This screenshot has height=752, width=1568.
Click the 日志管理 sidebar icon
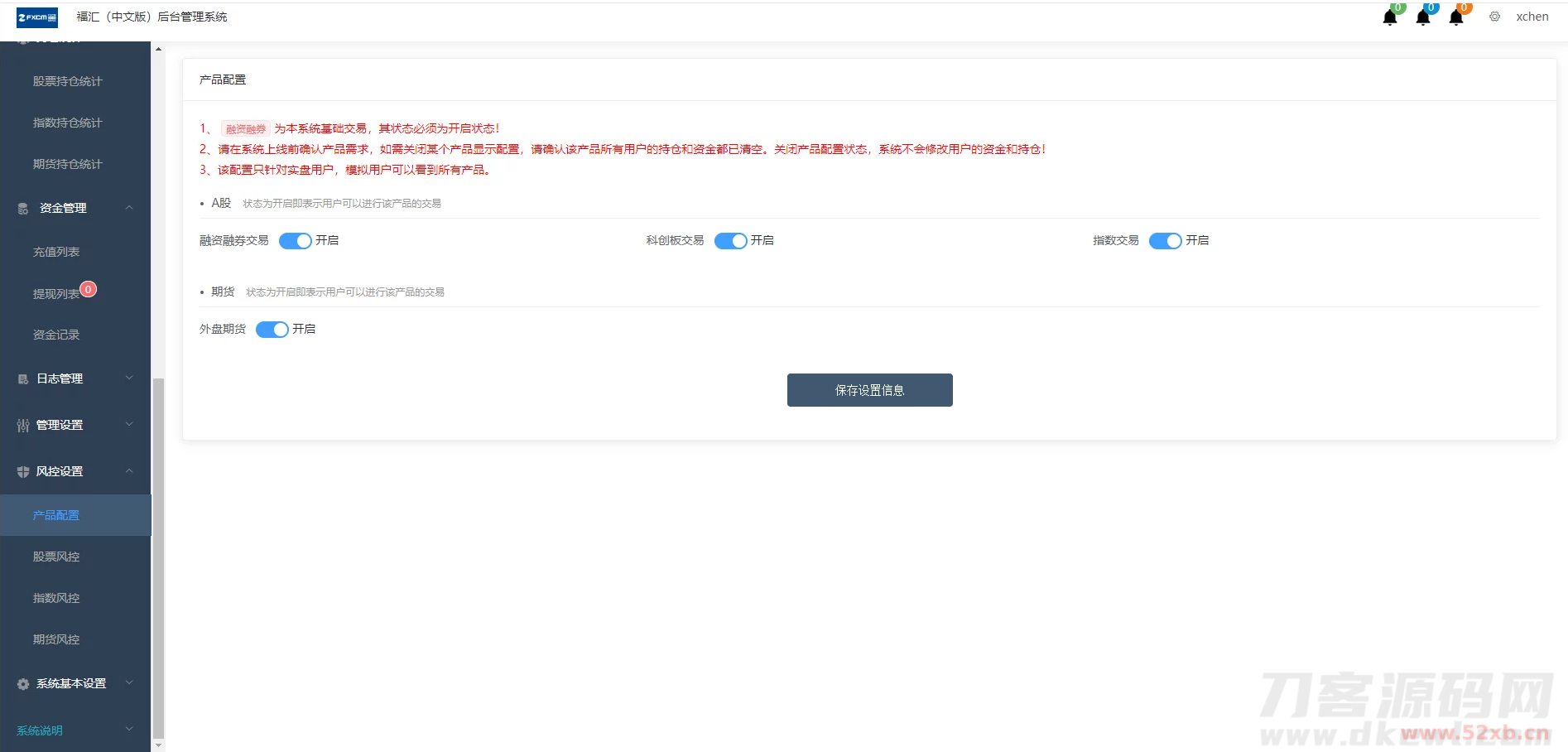pyautogui.click(x=23, y=379)
